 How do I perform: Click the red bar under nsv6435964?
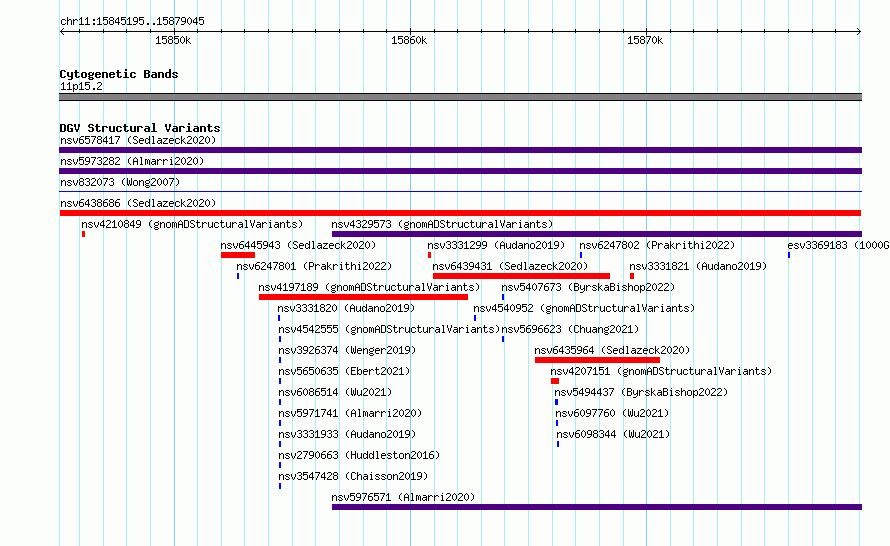tap(597, 360)
